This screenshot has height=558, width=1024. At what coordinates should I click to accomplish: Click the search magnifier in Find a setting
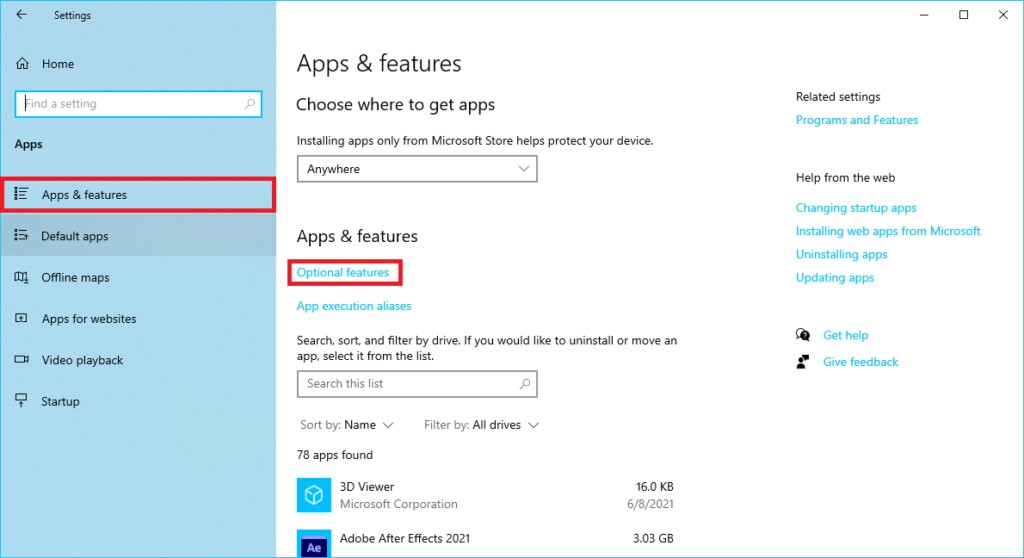(249, 104)
